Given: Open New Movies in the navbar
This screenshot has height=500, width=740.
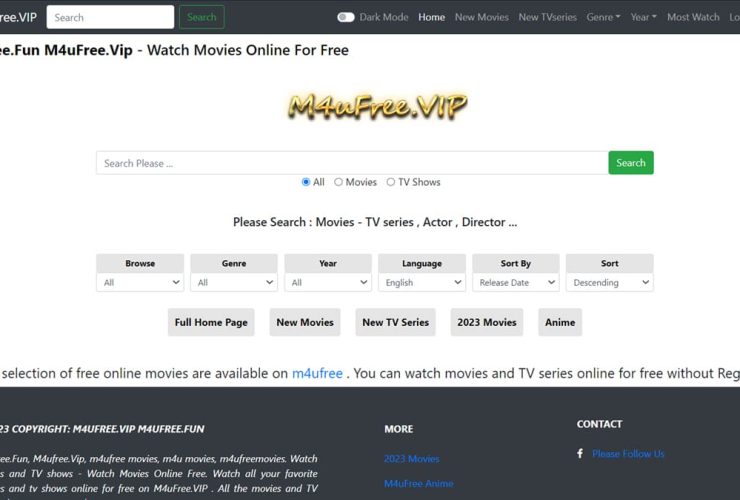Looking at the screenshot, I should coord(482,17).
